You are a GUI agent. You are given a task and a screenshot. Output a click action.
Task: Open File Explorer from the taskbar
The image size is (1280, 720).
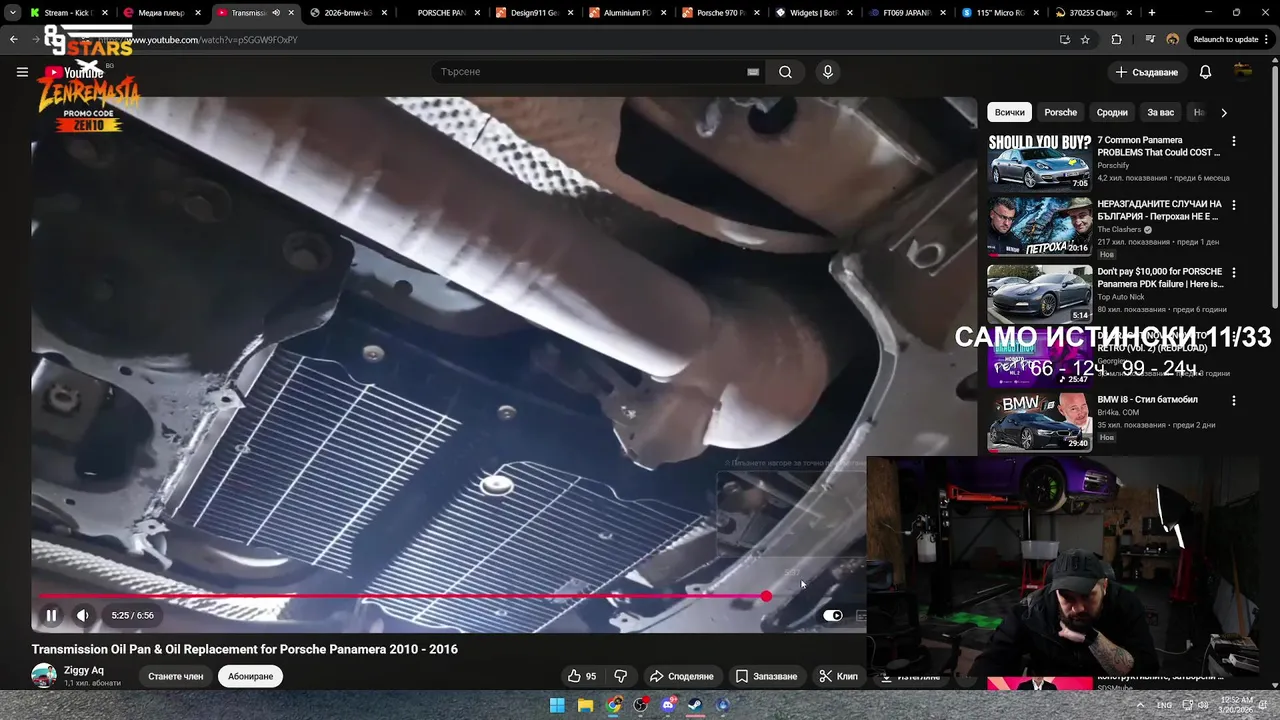[586, 705]
